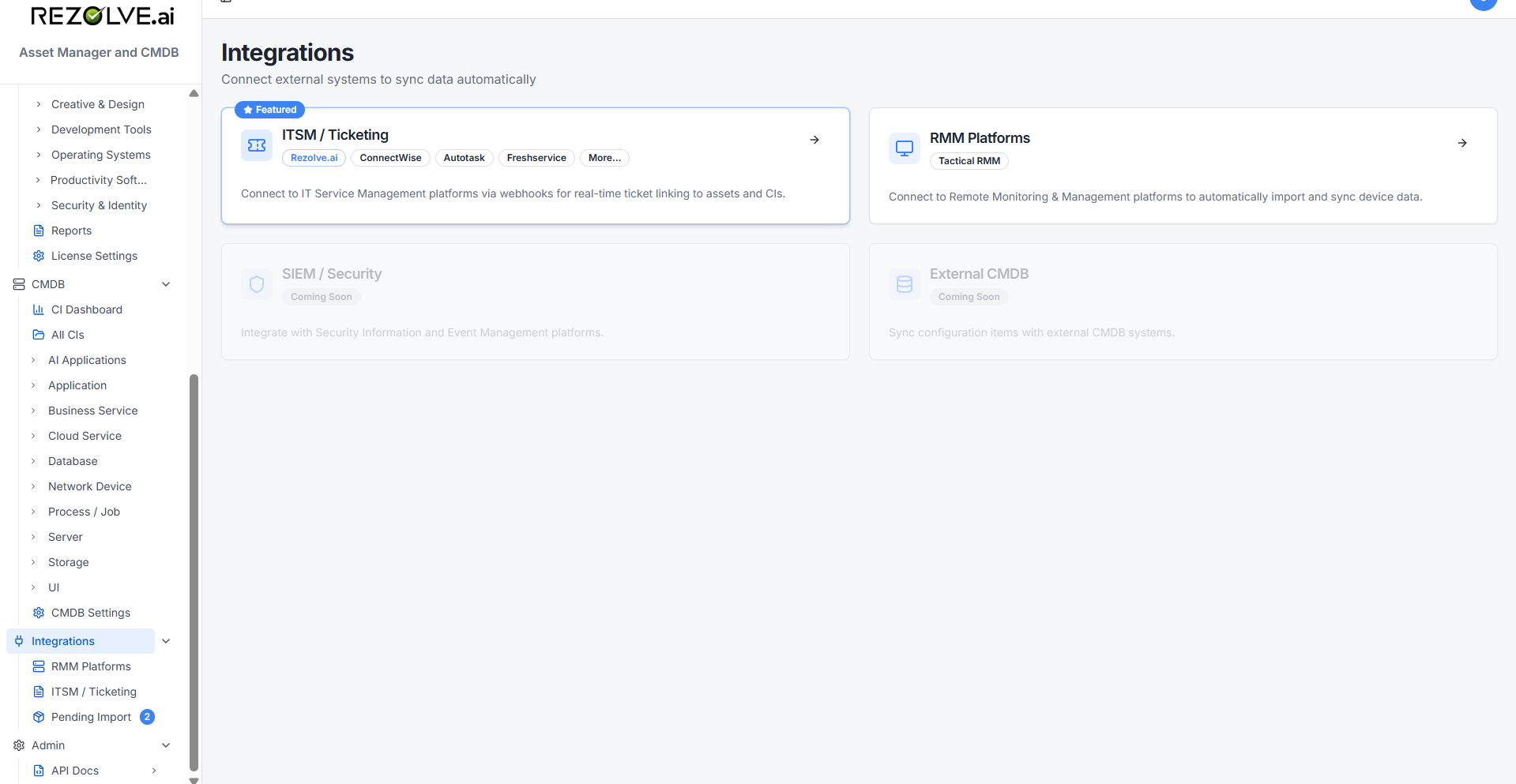The width and height of the screenshot is (1516, 784).
Task: Select the Storage tree row
Action: pos(68,562)
